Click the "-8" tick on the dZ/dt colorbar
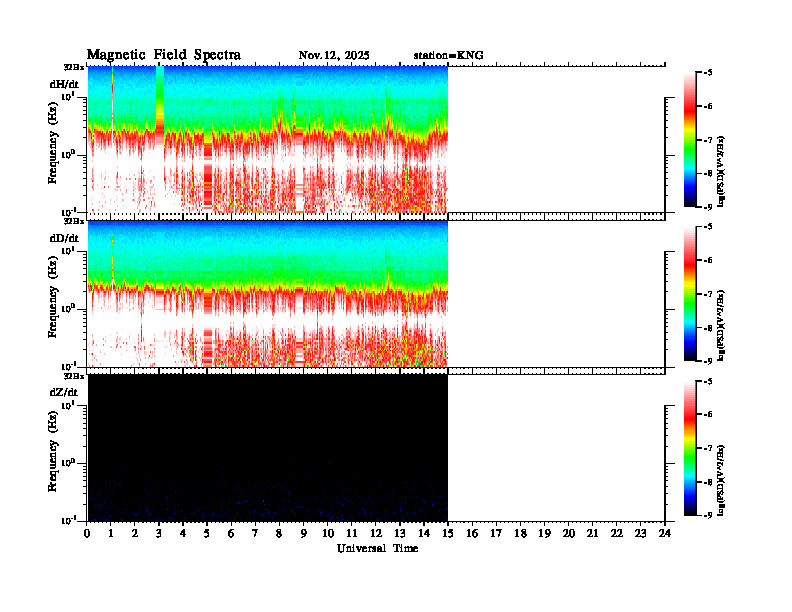 pyautogui.click(x=708, y=482)
